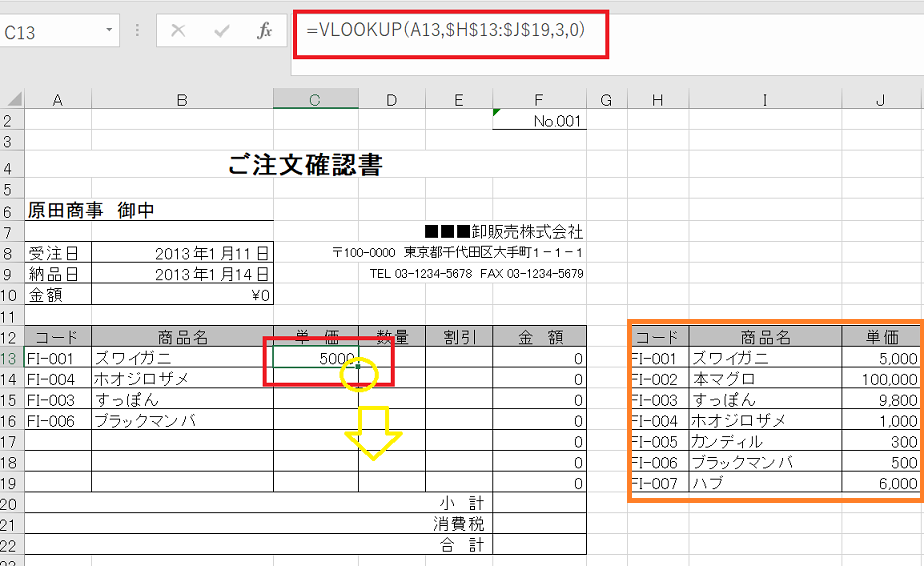Click price 100,000 in lookup table

(882, 379)
